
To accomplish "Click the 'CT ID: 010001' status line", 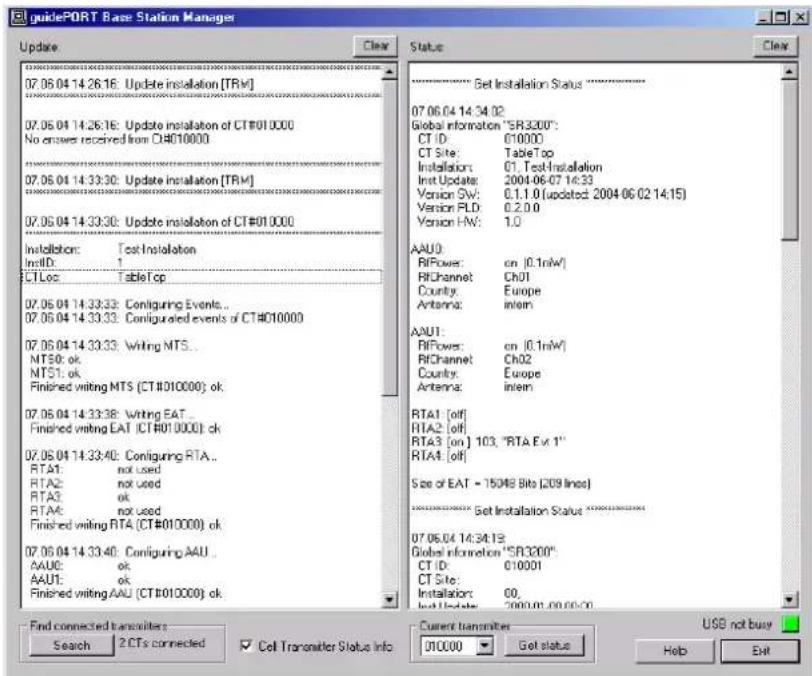I will coord(480,566).
